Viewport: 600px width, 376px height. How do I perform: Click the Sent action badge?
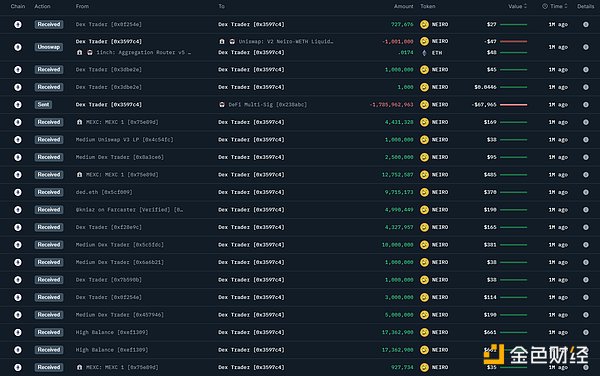tap(43, 104)
